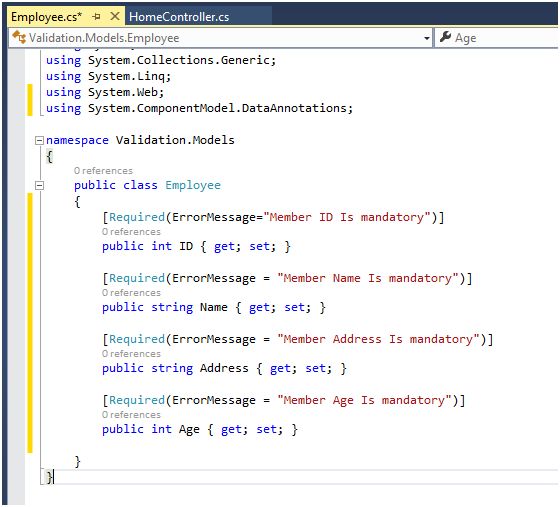Image resolution: width=560 pixels, height=507 pixels.
Task: Open the 0 references link above ID property
Action: [131, 232]
